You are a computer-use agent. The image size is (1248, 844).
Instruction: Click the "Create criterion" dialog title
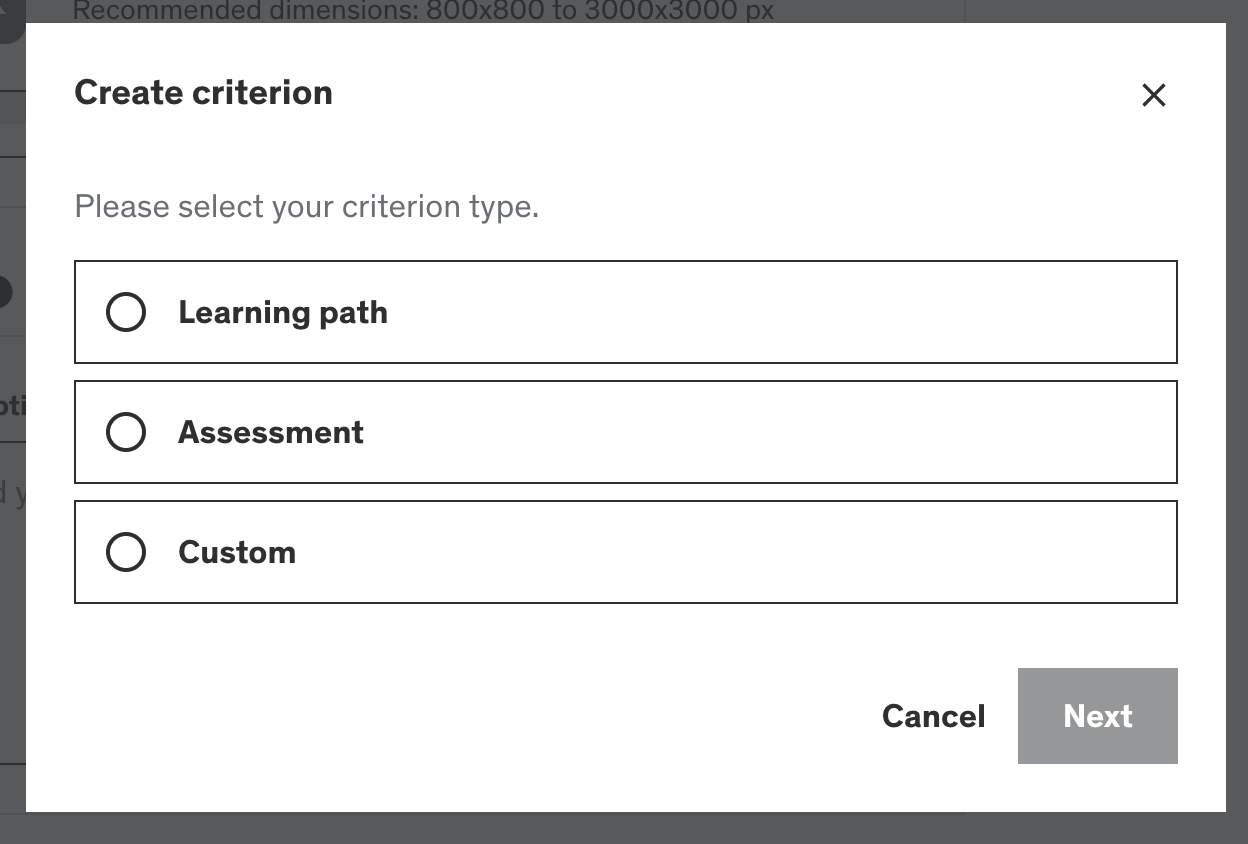(203, 92)
